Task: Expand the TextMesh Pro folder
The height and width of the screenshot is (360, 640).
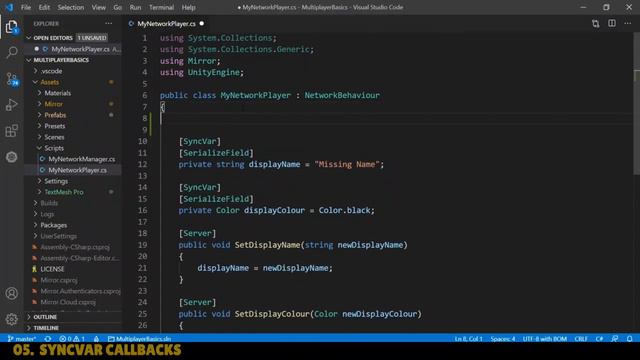Action: 64,192
